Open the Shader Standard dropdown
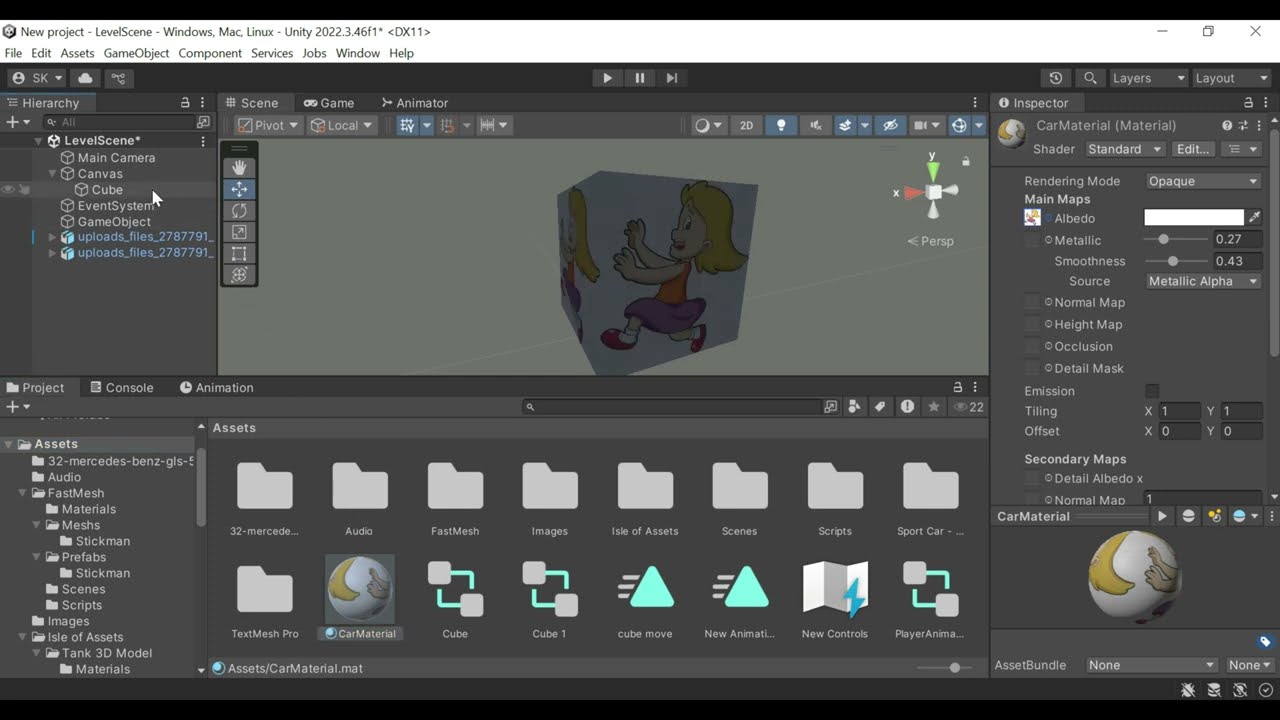This screenshot has height=720, width=1280. click(x=1125, y=149)
